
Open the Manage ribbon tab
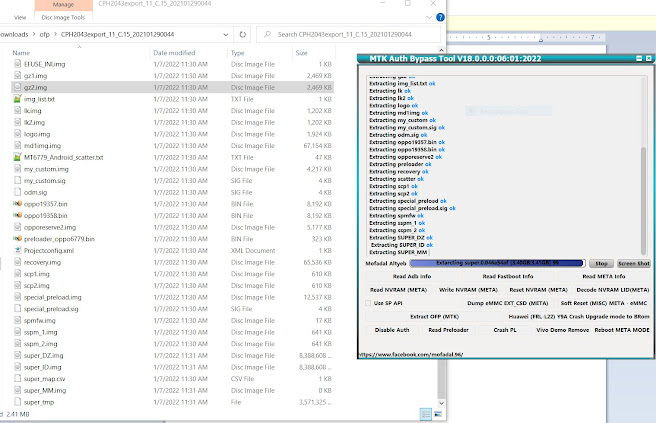(x=63, y=5)
